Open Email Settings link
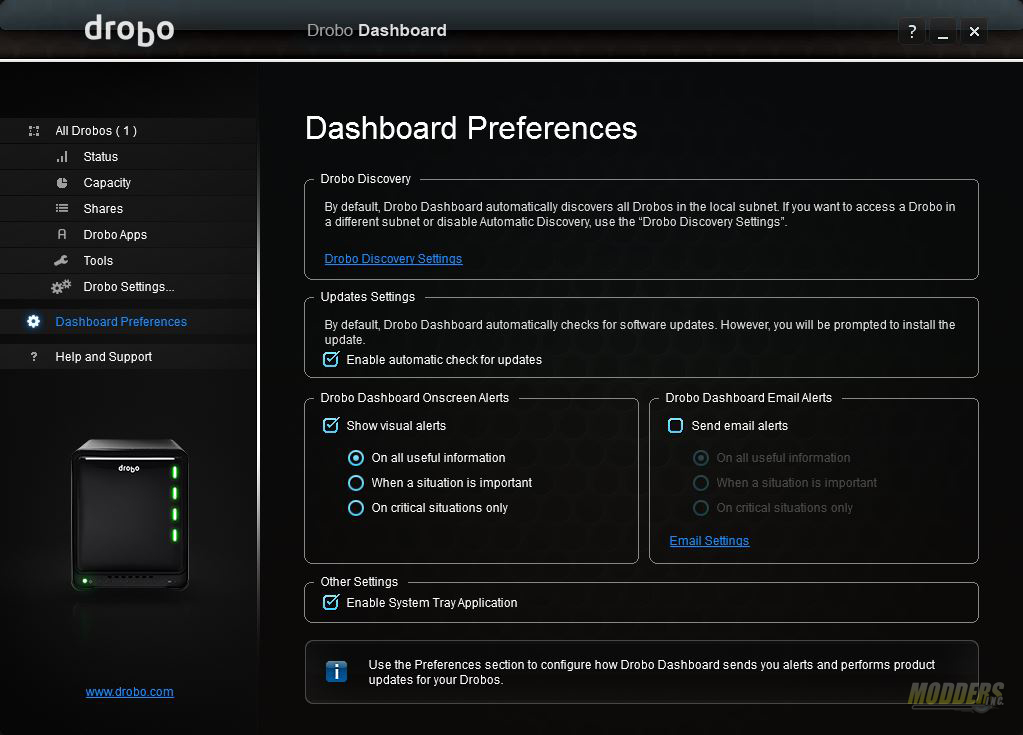This screenshot has height=735, width=1023. coord(709,541)
